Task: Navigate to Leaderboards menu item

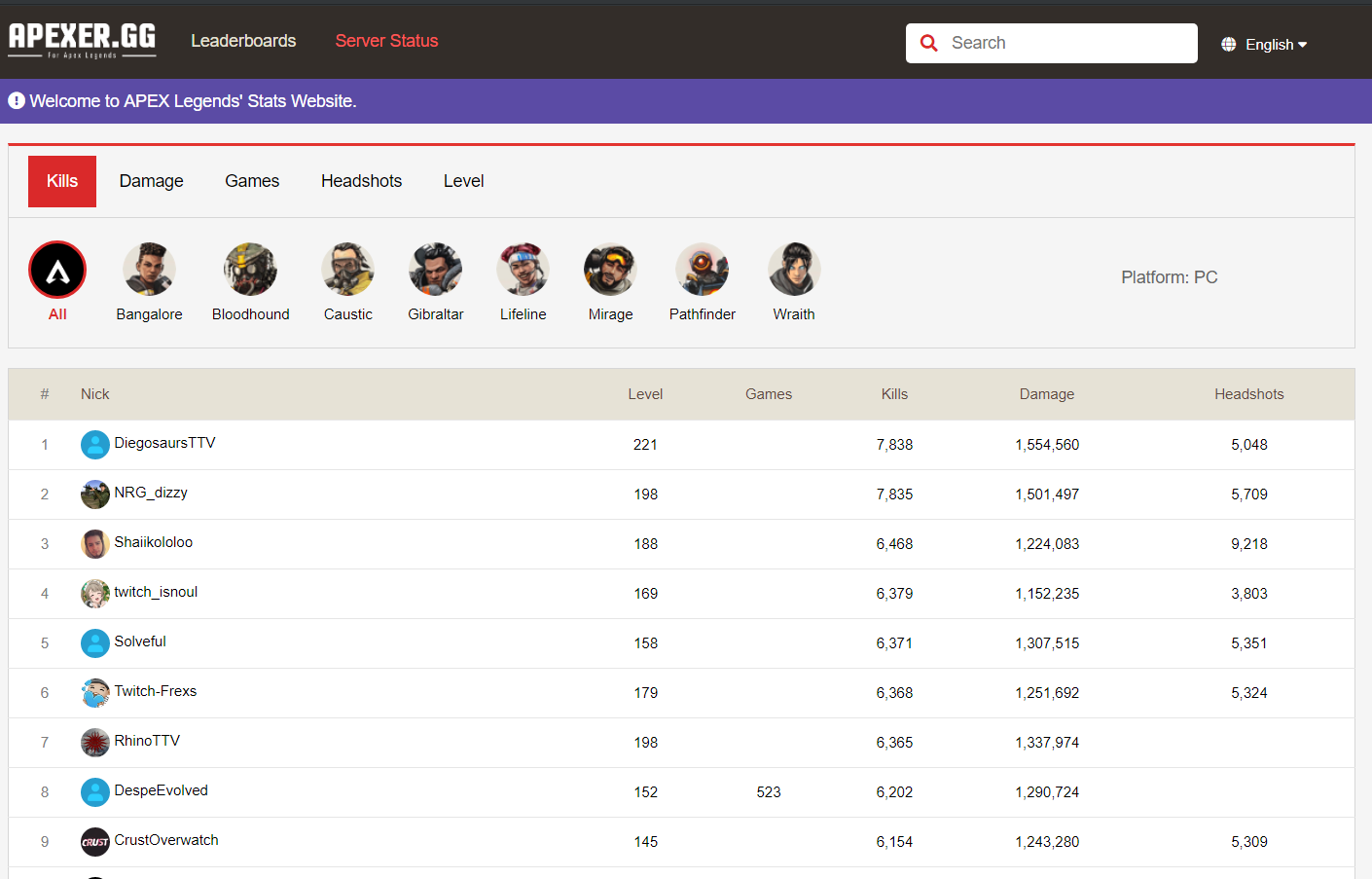Action: point(243,41)
